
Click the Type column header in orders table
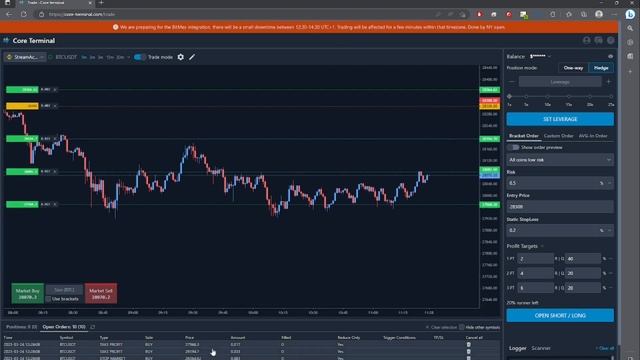(104, 338)
